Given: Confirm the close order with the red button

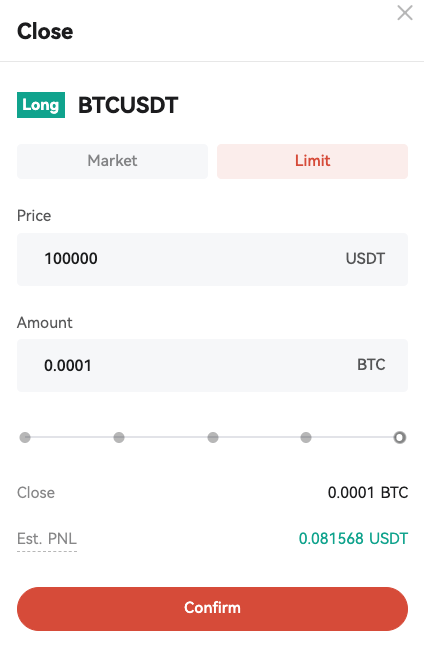Looking at the screenshot, I should [212, 609].
